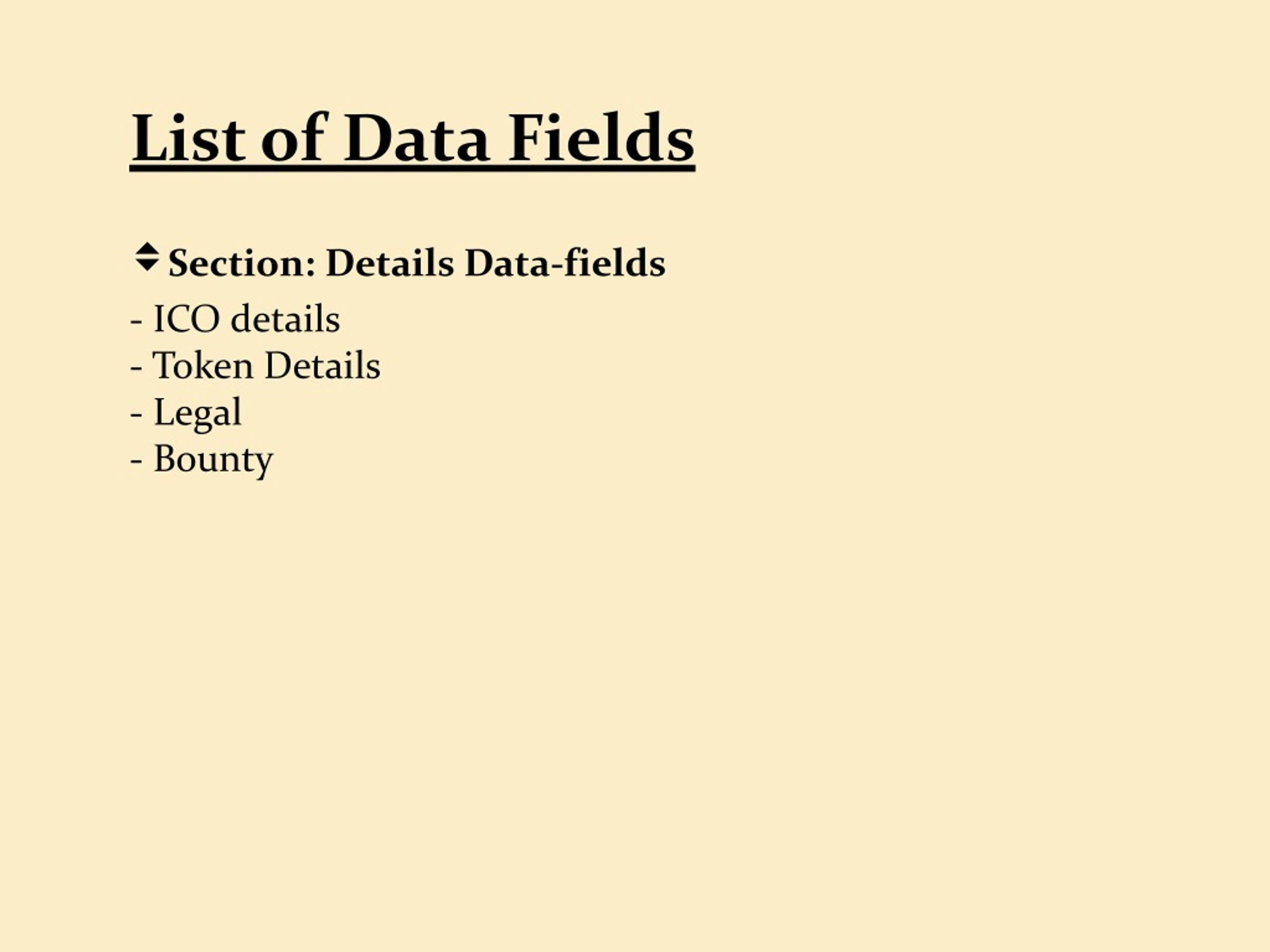Click the diamond bullet icon beside Section
Screen dimensions: 1270x952
147,257
